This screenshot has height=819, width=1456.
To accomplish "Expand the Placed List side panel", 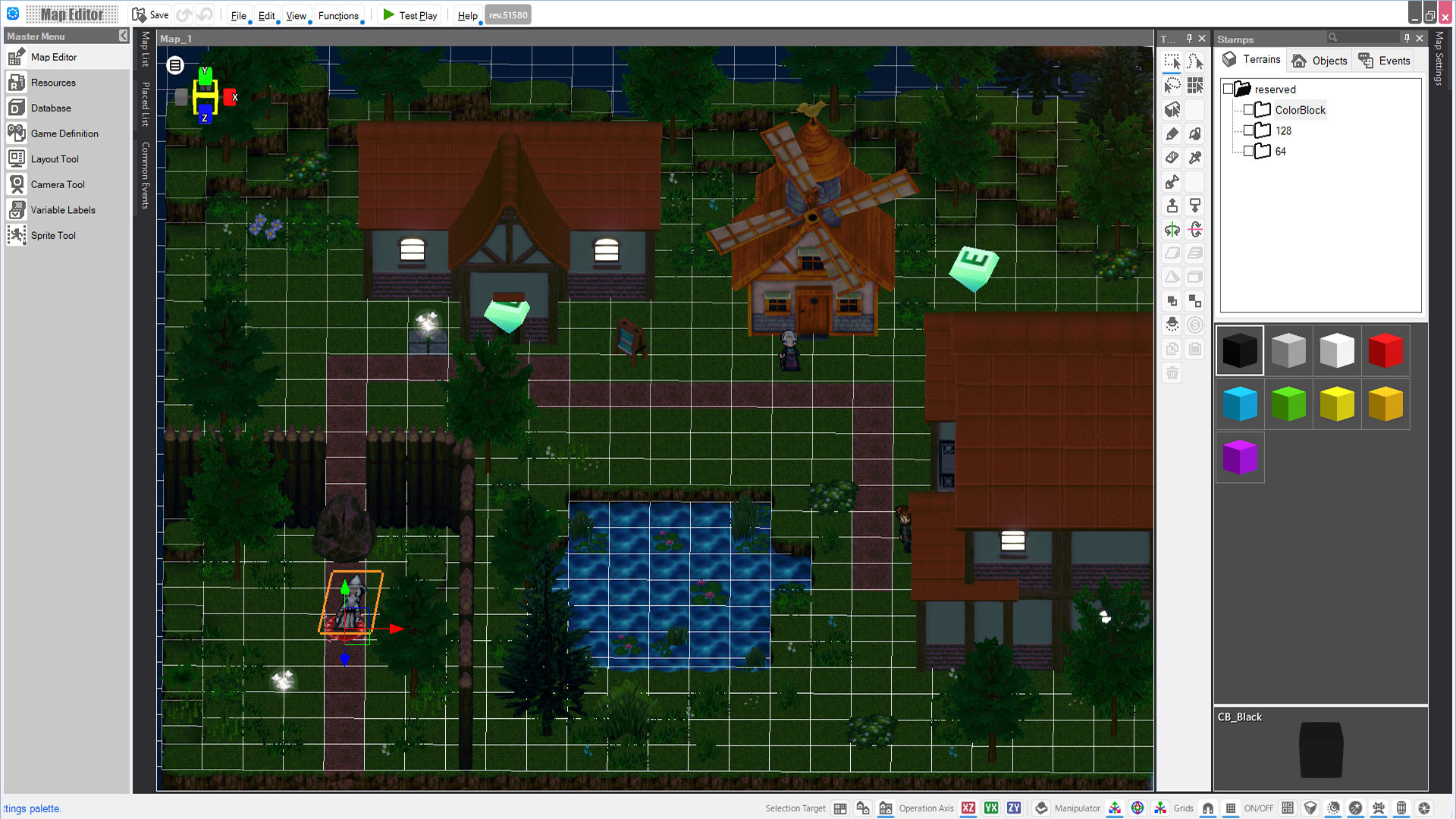I will pyautogui.click(x=146, y=105).
